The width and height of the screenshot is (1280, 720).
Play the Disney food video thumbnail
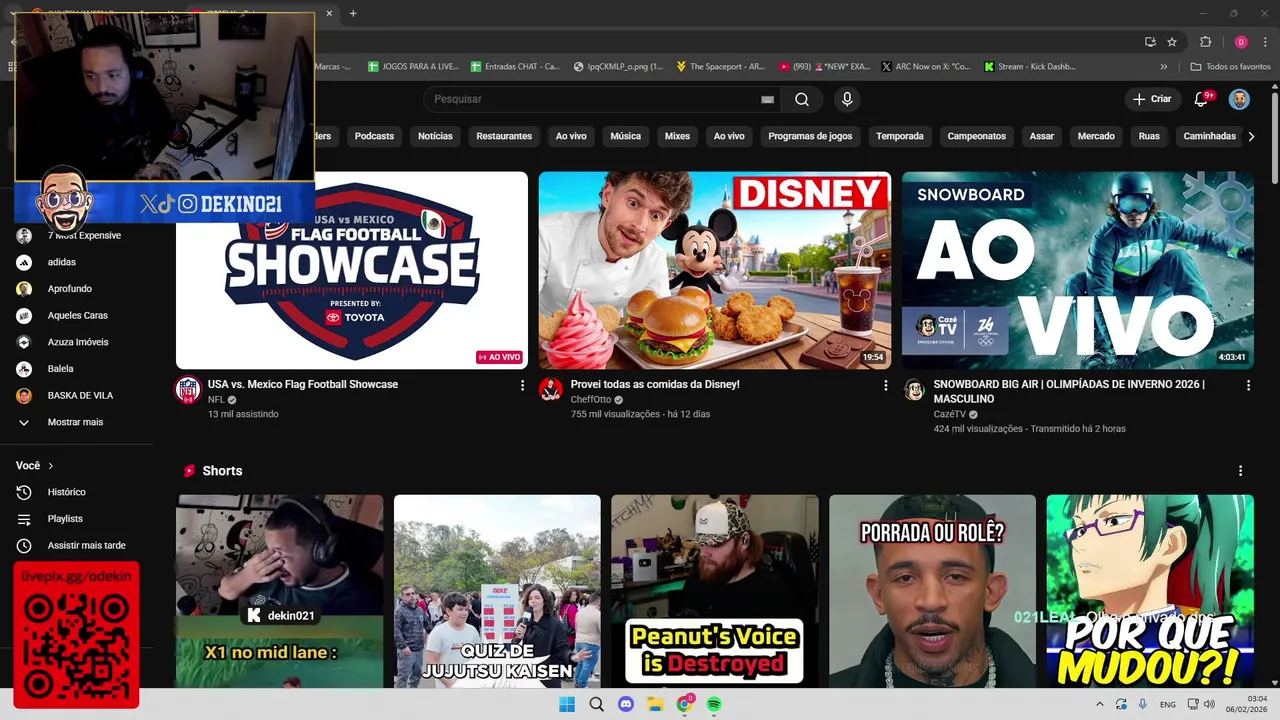click(715, 270)
